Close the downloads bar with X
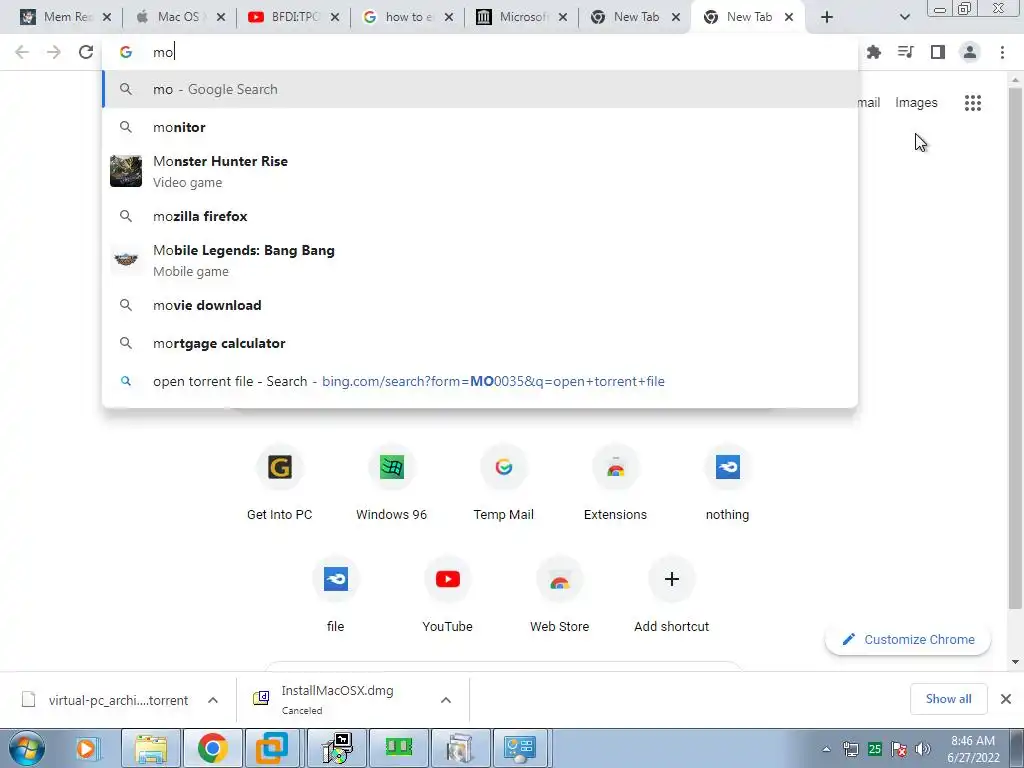 click(x=1006, y=699)
